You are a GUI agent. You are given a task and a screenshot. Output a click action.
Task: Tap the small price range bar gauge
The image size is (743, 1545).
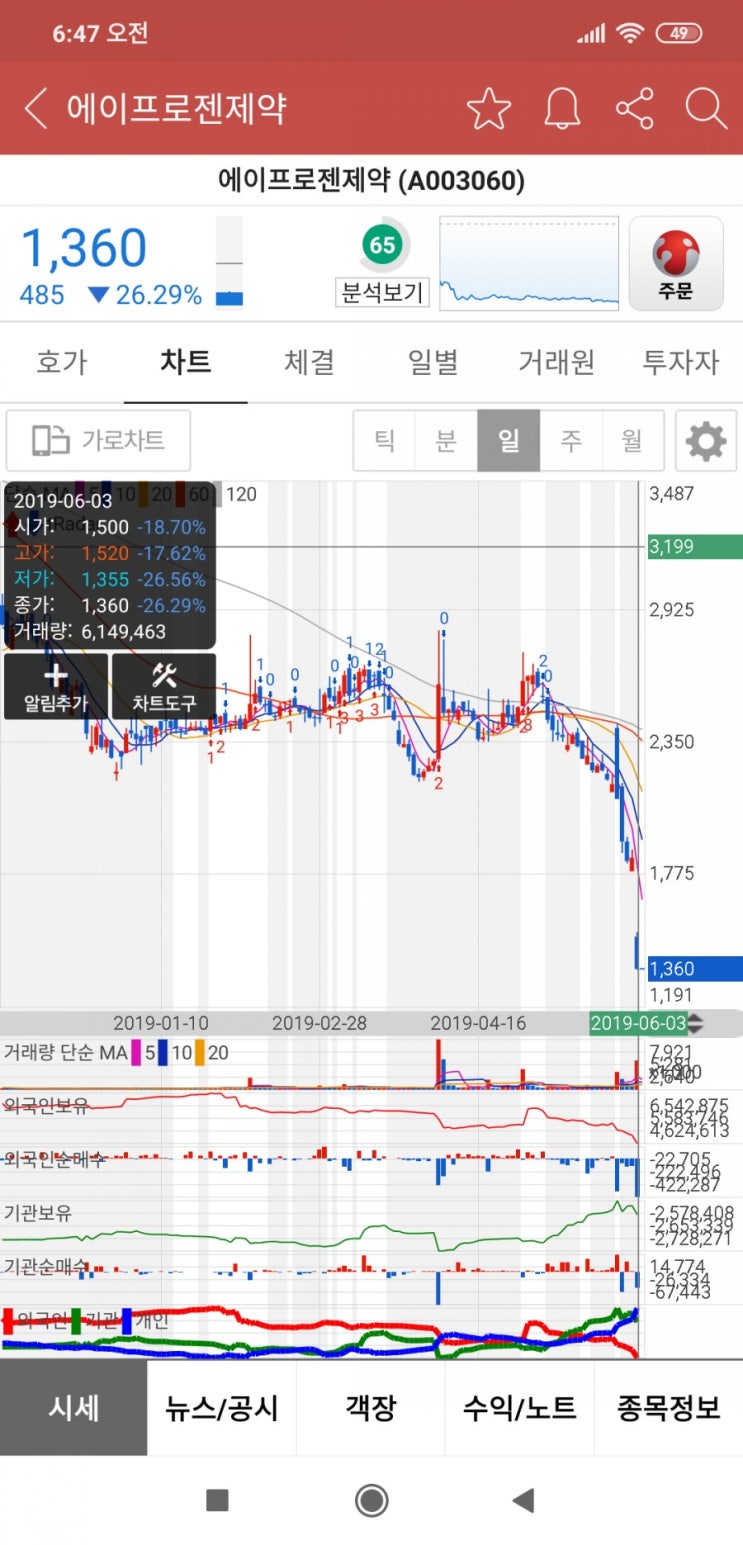click(x=229, y=262)
